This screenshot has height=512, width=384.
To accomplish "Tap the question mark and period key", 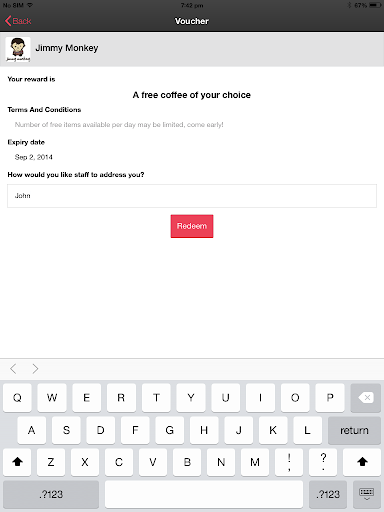I will point(323,462).
